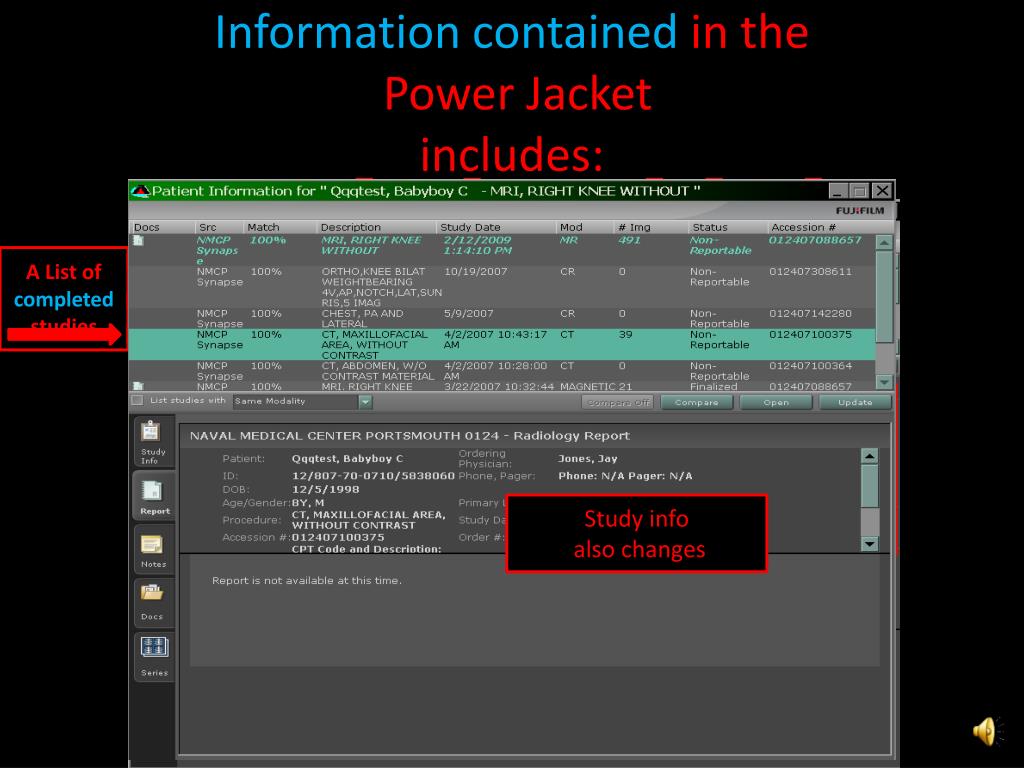Screen dimensions: 1024x768
Task: Click study date 10/19/2007
Action: pyautogui.click(x=475, y=272)
